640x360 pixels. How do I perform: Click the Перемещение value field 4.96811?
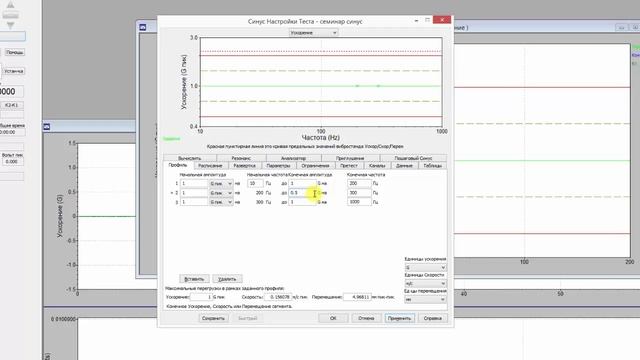tap(357, 297)
